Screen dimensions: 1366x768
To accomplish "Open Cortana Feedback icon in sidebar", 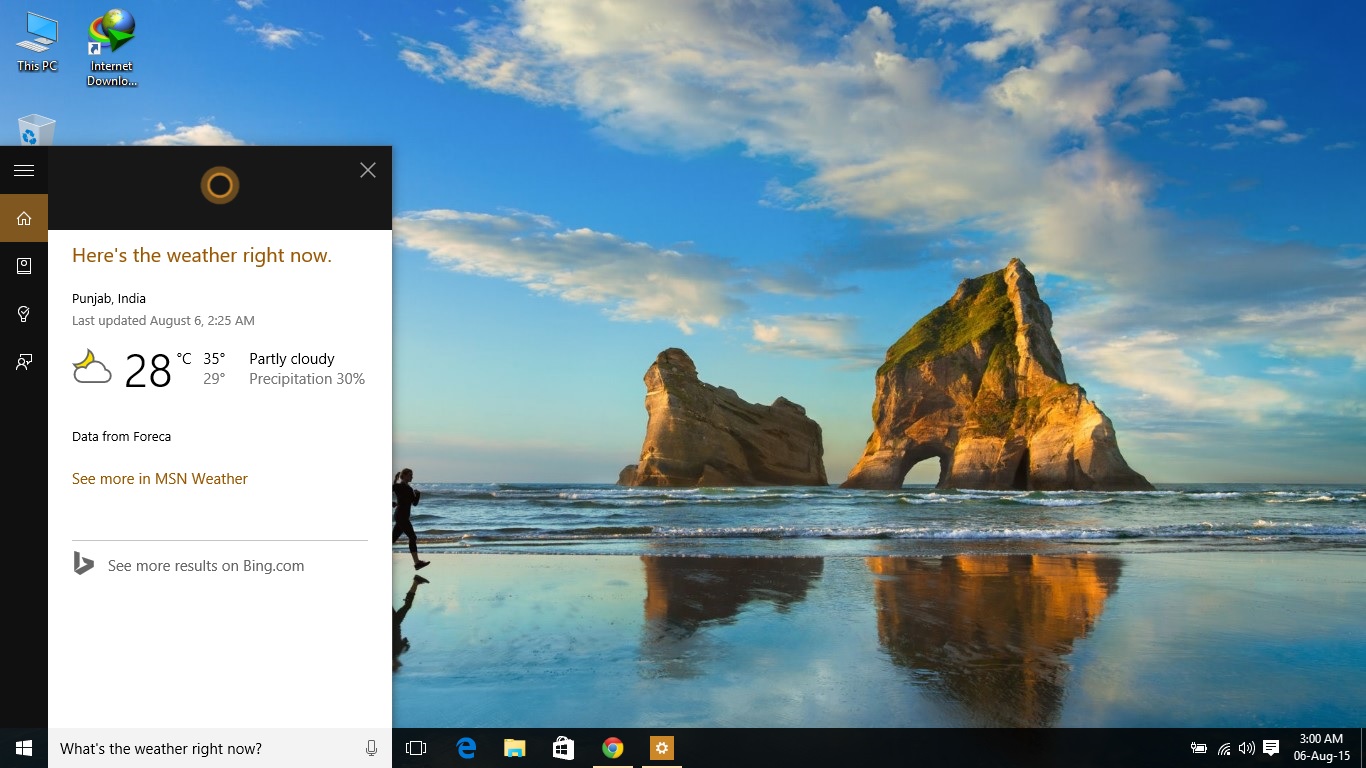I will (24, 362).
